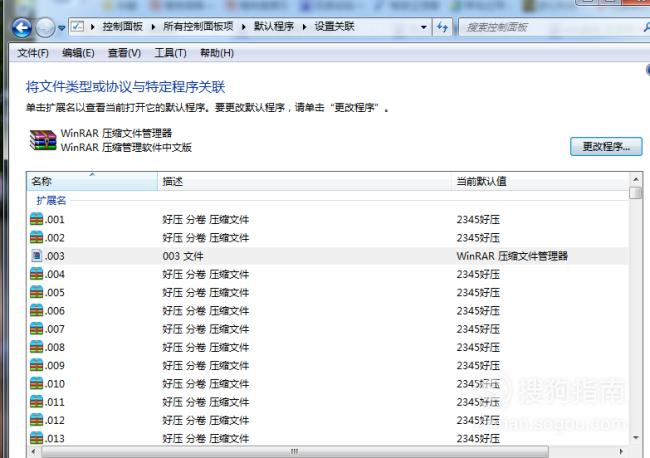Image resolution: width=650 pixels, height=458 pixels.
Task: Select 设置关联 breadcrumb segment
Action: pyautogui.click(x=334, y=27)
